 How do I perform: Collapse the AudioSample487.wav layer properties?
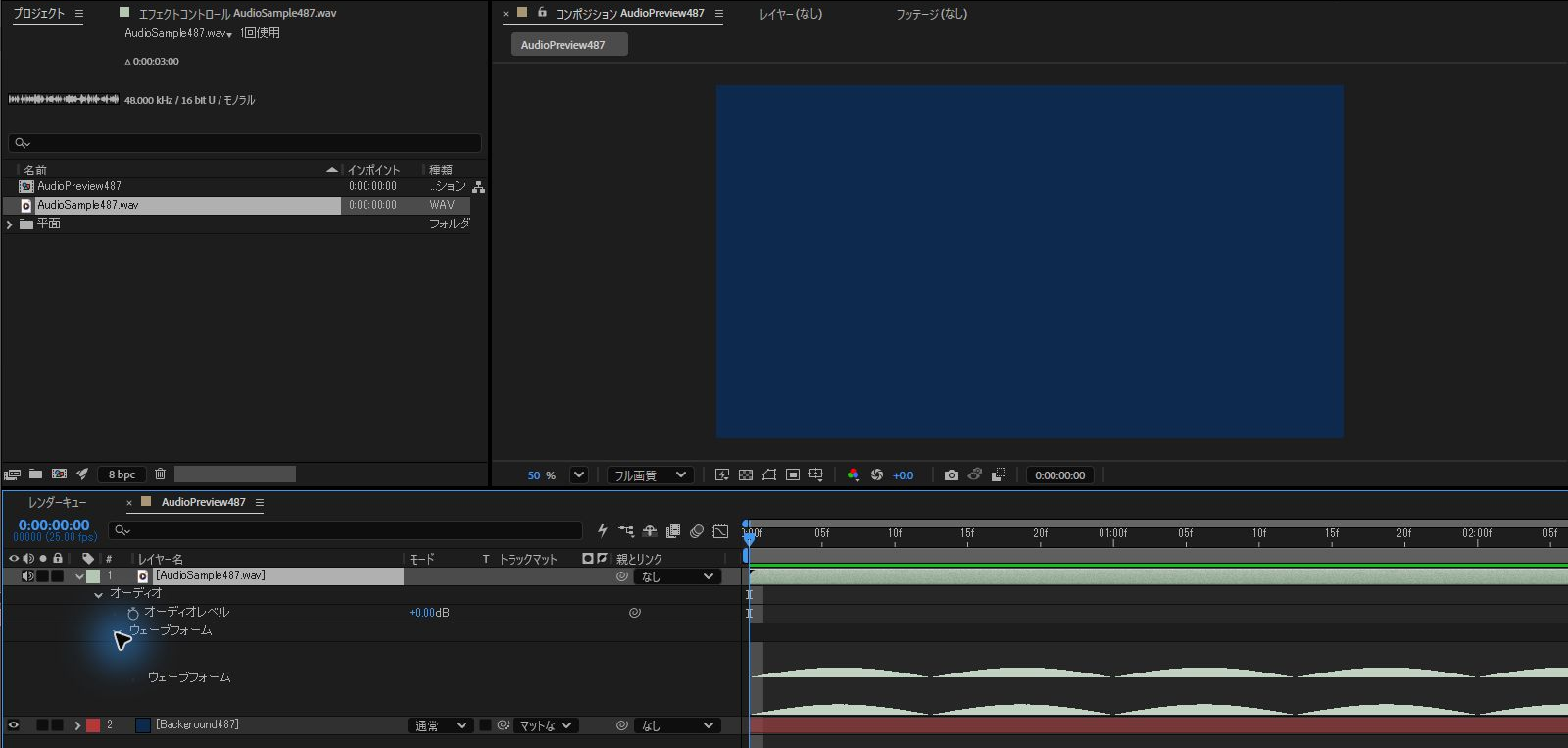79,576
